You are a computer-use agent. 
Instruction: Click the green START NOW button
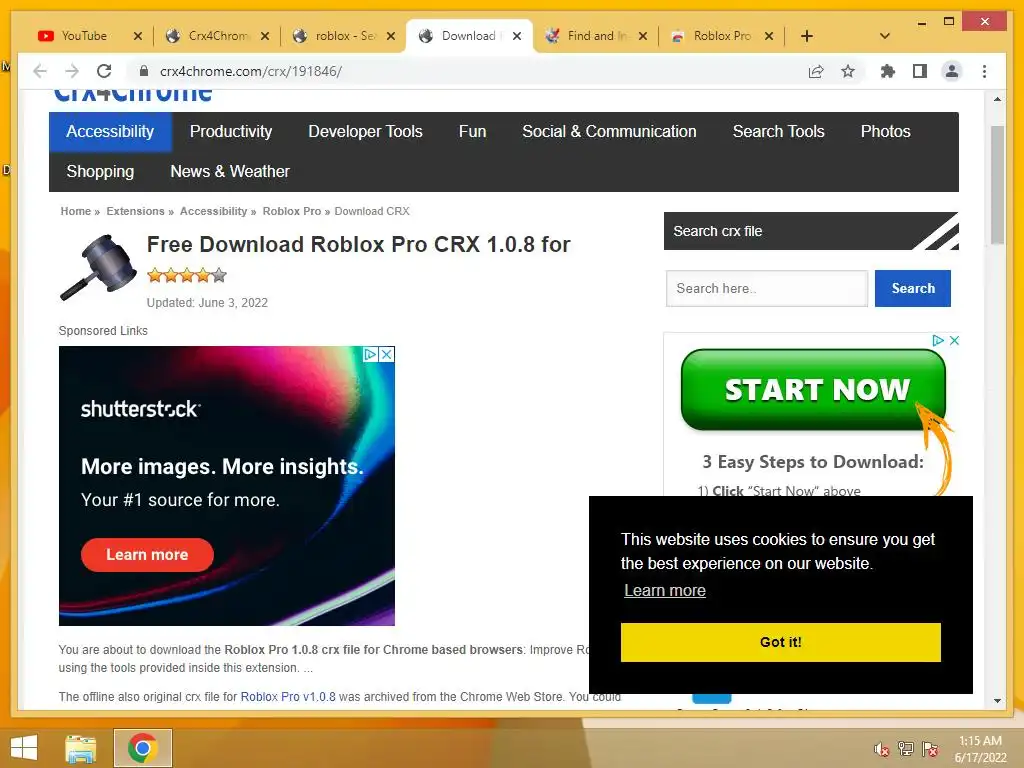[x=813, y=390]
